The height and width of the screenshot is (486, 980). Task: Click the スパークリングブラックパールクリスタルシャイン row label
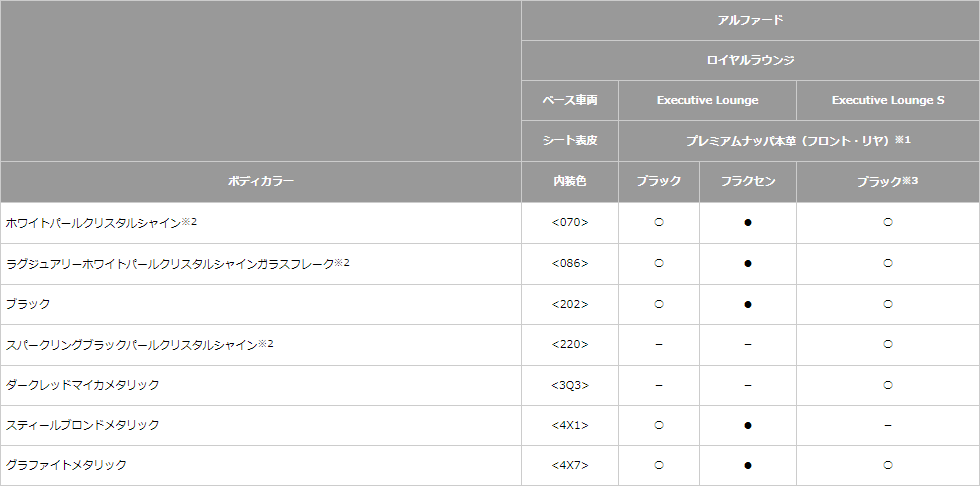click(x=139, y=344)
